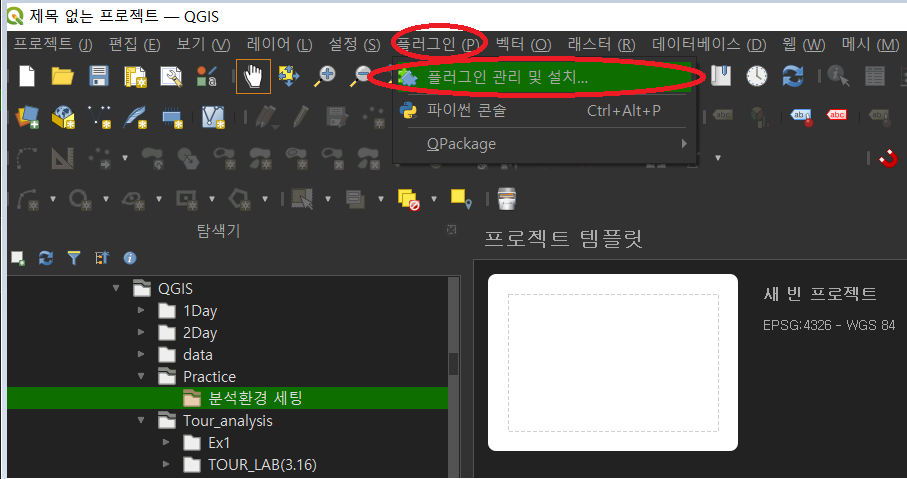Click New GeoPackage Layer globe icon
907x479 pixels.
[63, 117]
